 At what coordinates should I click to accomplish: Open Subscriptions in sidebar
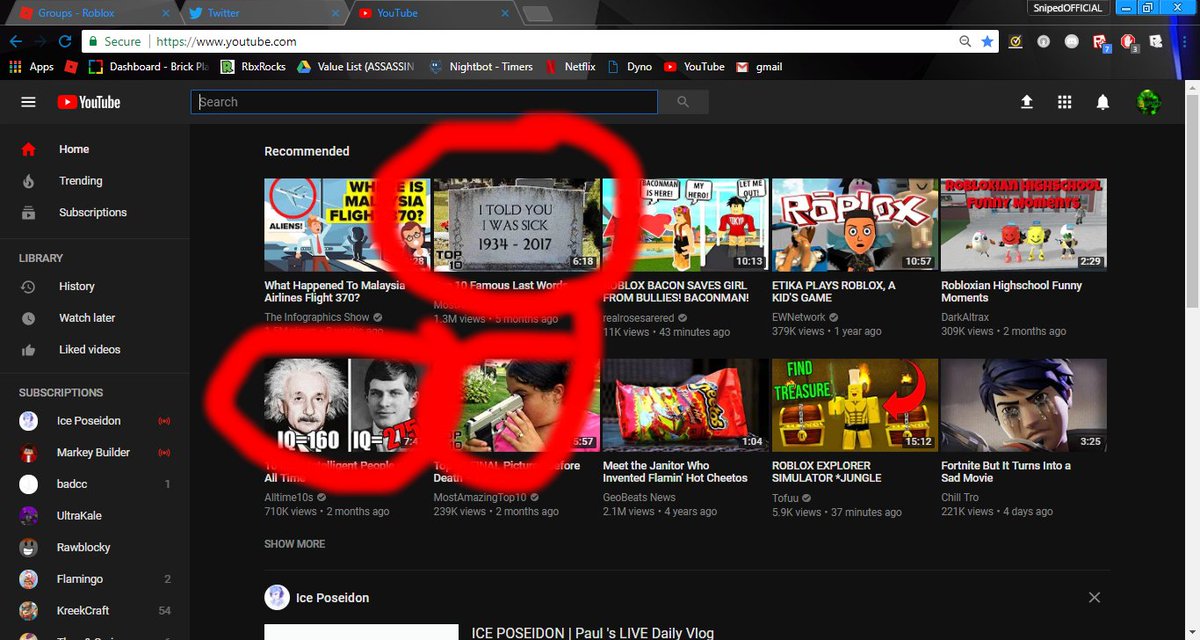pos(94,213)
